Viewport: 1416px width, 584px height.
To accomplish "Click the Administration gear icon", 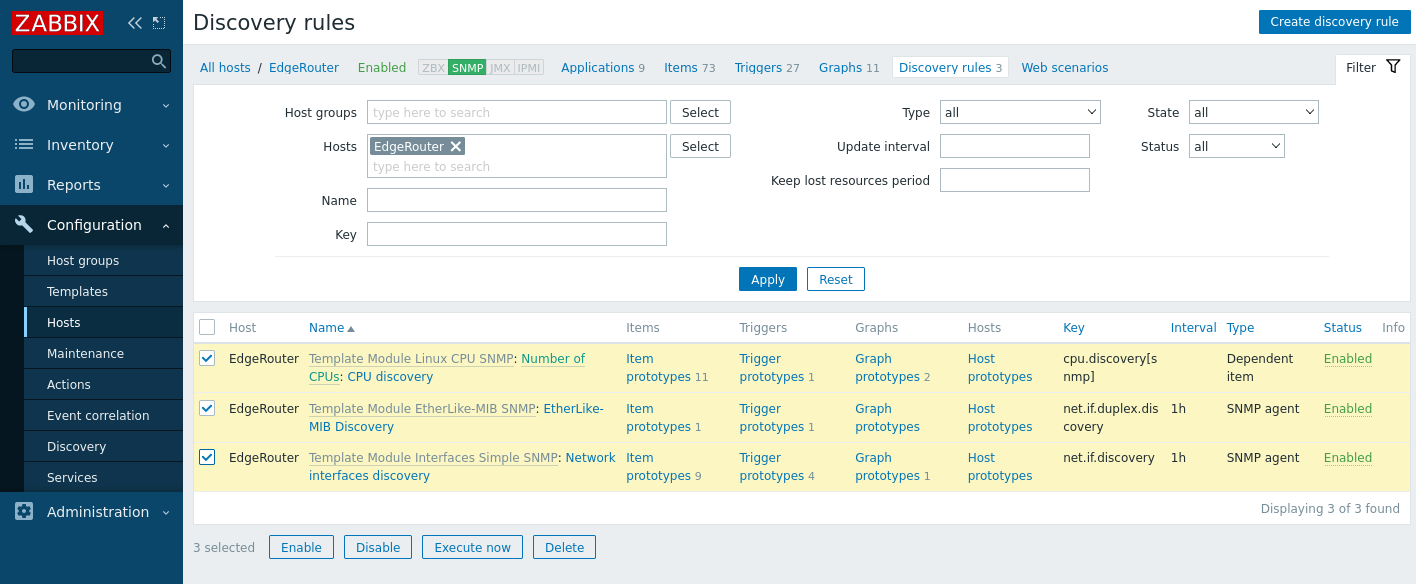I will coord(24,512).
